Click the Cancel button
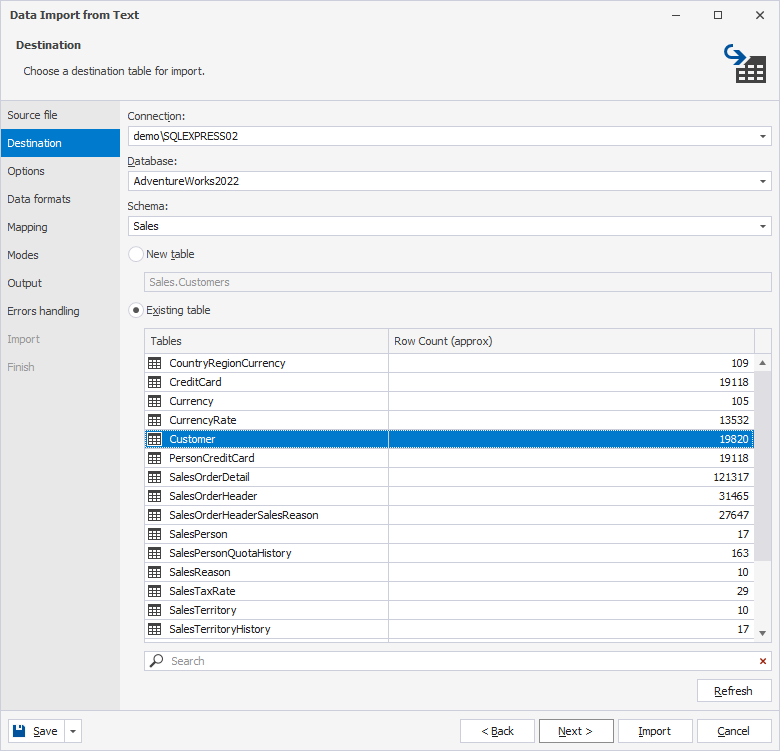Image resolution: width=780 pixels, height=751 pixels. (734, 731)
